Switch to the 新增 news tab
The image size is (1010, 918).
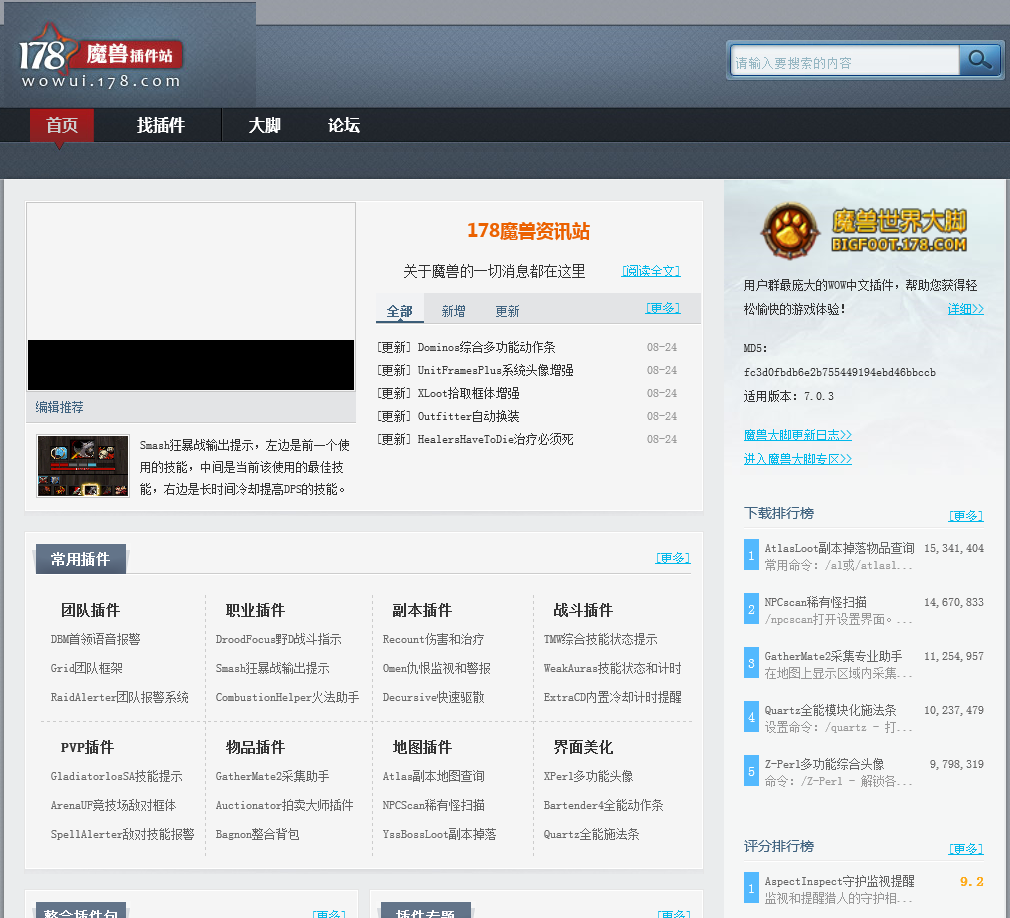(453, 311)
